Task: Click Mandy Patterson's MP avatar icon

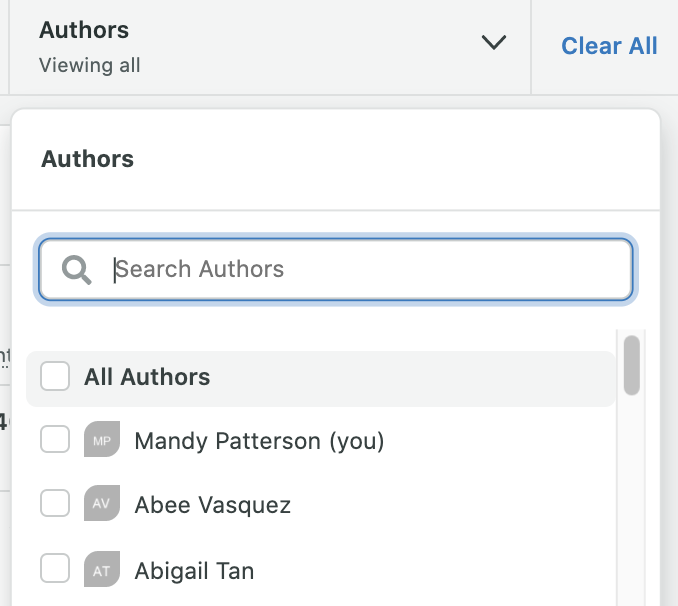Action: click(x=102, y=439)
